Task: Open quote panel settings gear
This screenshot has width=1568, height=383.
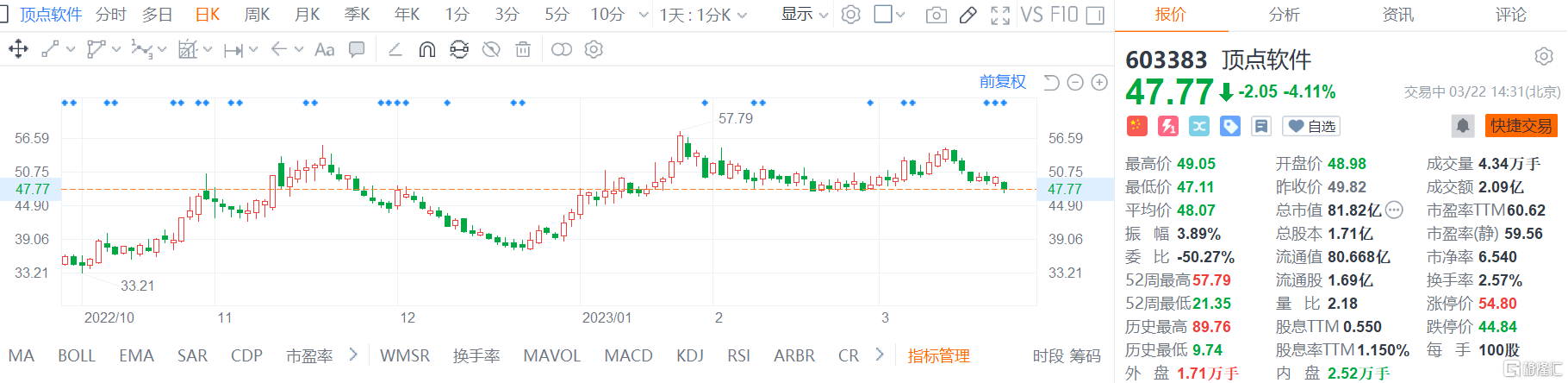Action: coord(1544,57)
